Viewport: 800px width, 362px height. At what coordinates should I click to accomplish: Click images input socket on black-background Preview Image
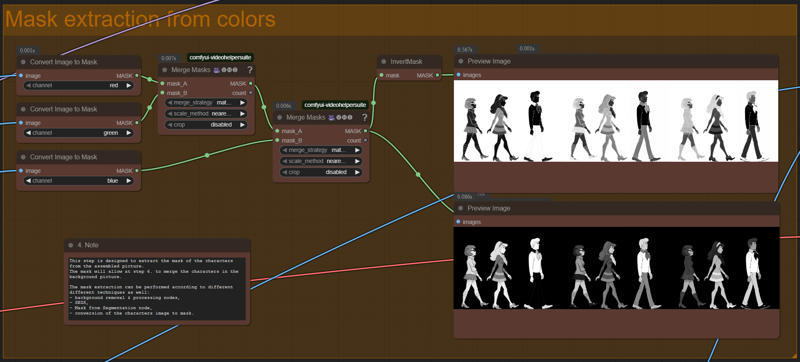pos(458,222)
